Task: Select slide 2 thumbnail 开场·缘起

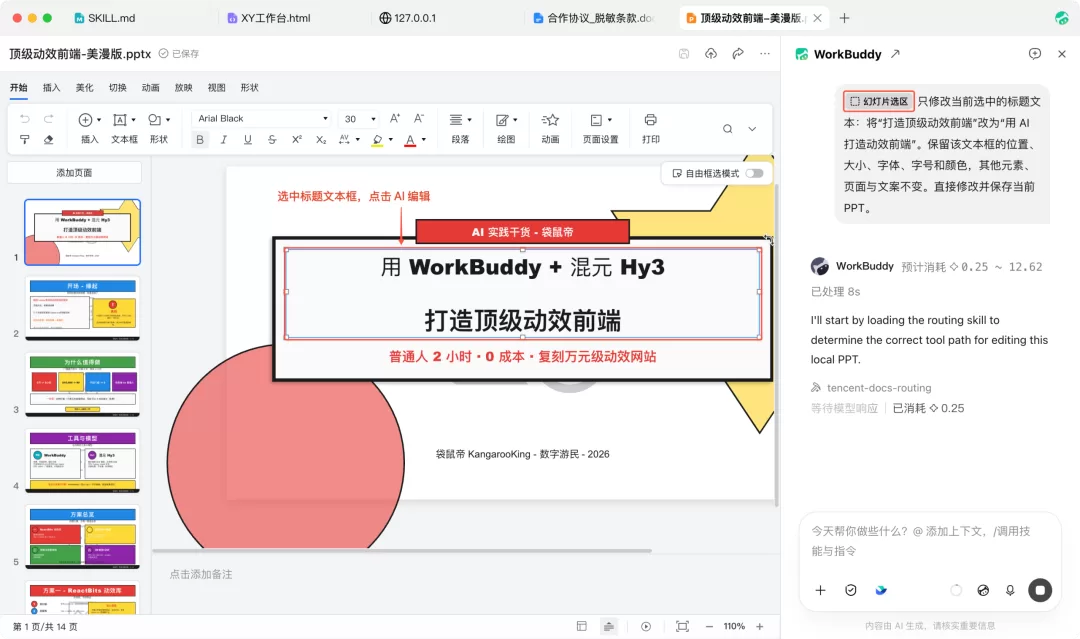Action: [x=83, y=308]
